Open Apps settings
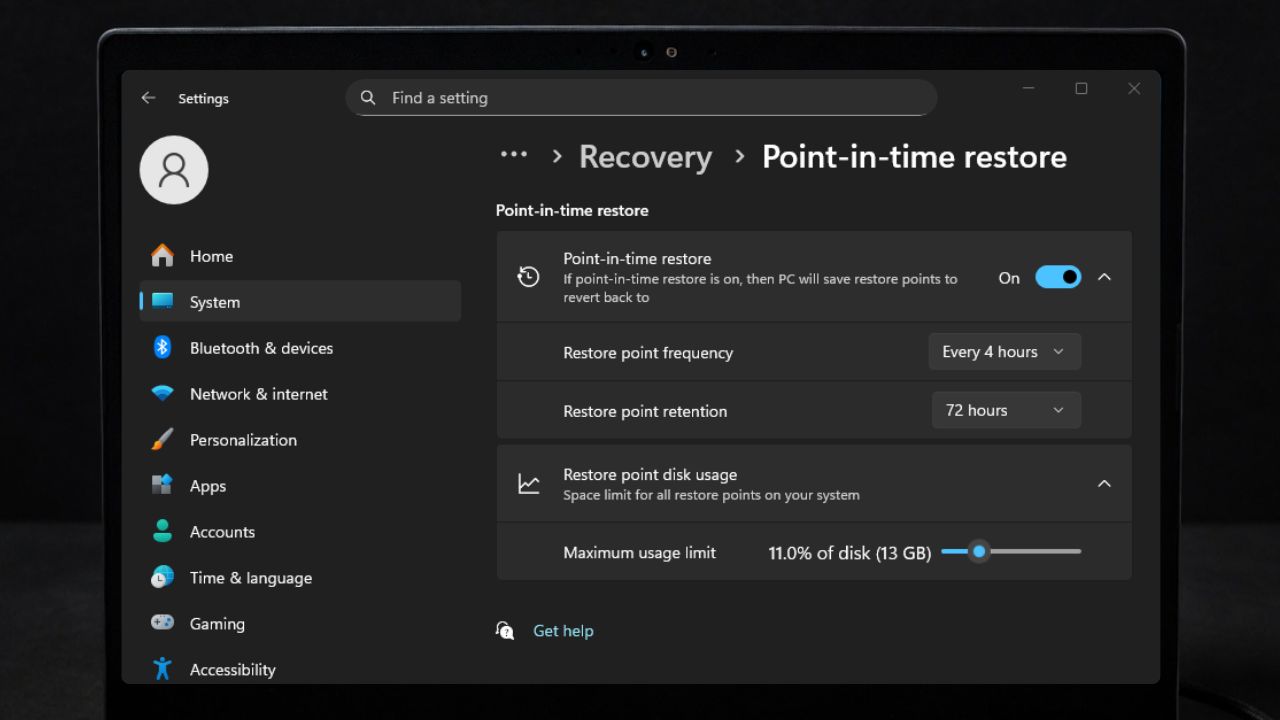This screenshot has width=1280, height=720. [207, 486]
